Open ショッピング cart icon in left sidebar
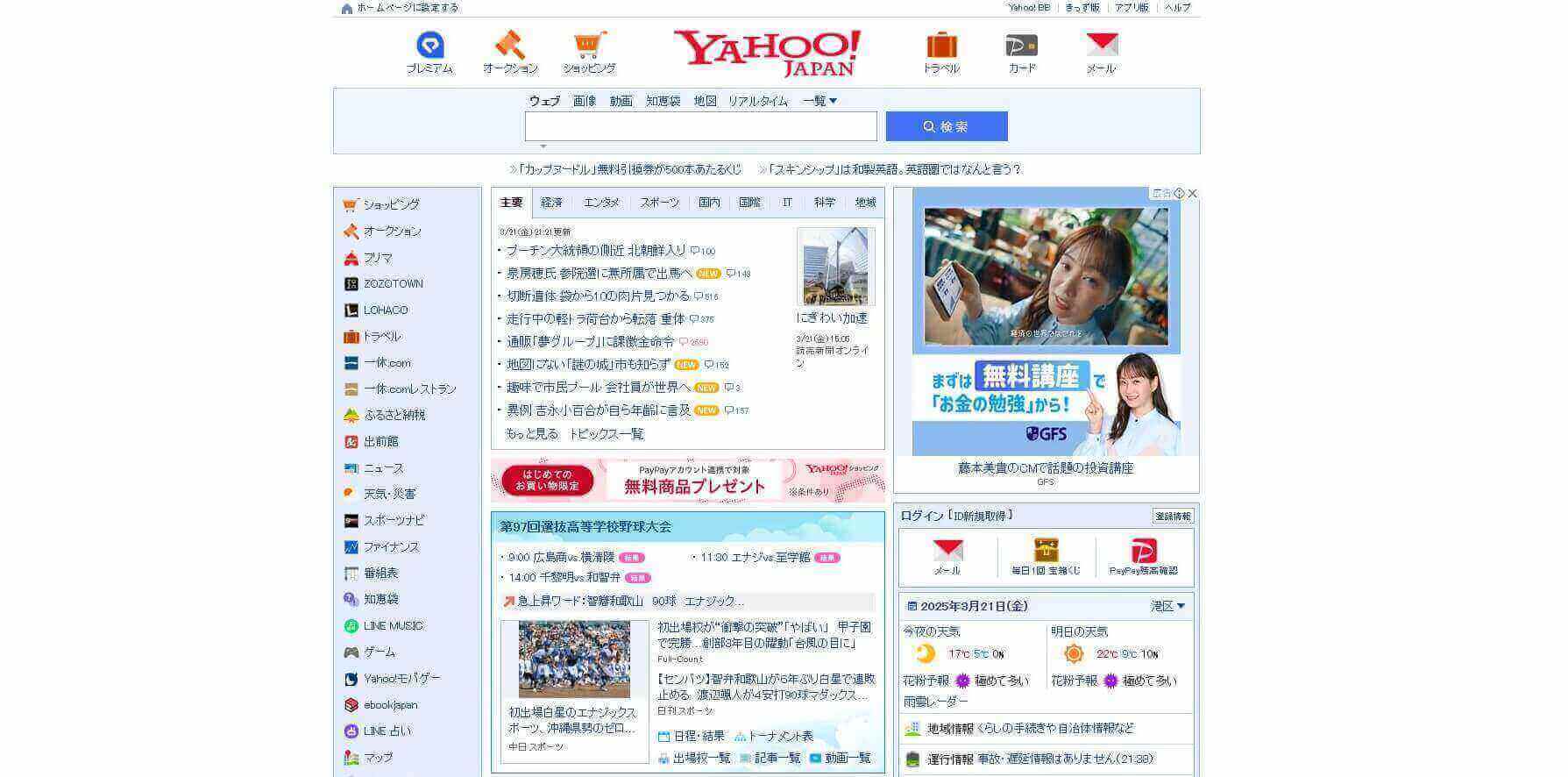Viewport: 1568px width, 777px height. 351,204
